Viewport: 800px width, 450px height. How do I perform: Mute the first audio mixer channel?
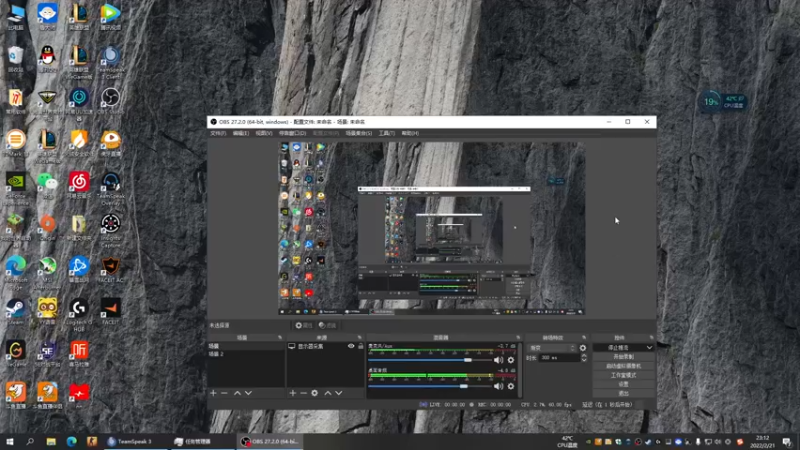(x=498, y=359)
